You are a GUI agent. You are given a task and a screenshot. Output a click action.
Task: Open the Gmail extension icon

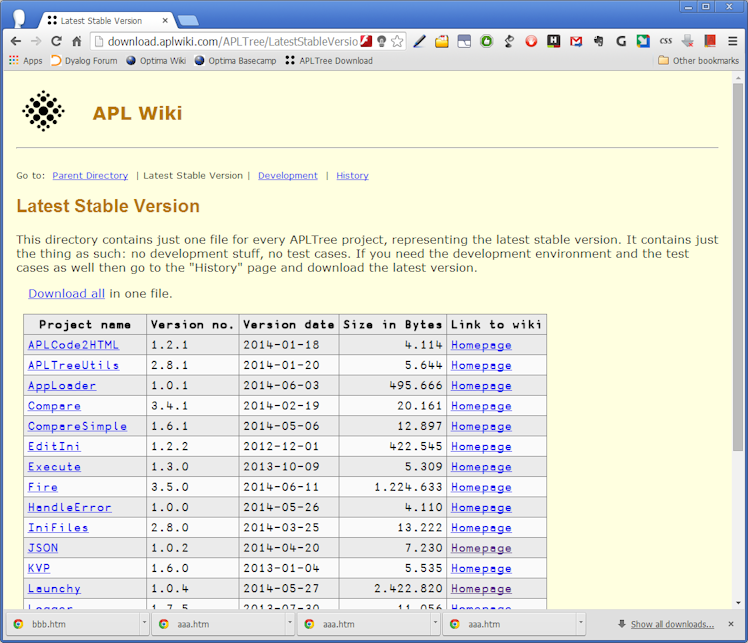576,41
